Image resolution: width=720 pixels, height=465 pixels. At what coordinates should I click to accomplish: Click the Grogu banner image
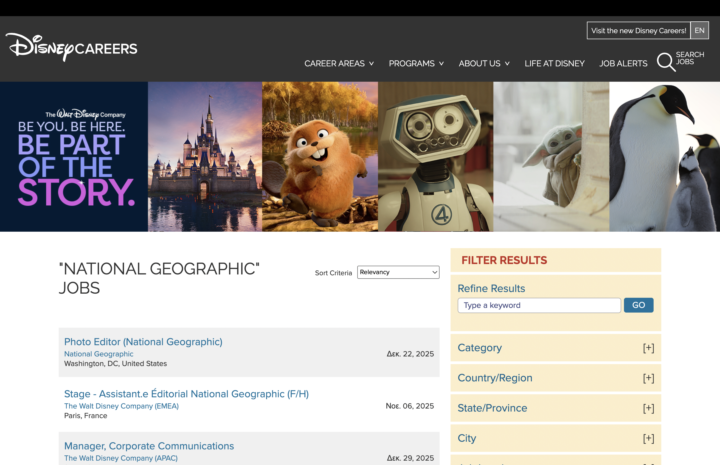[x=551, y=157]
